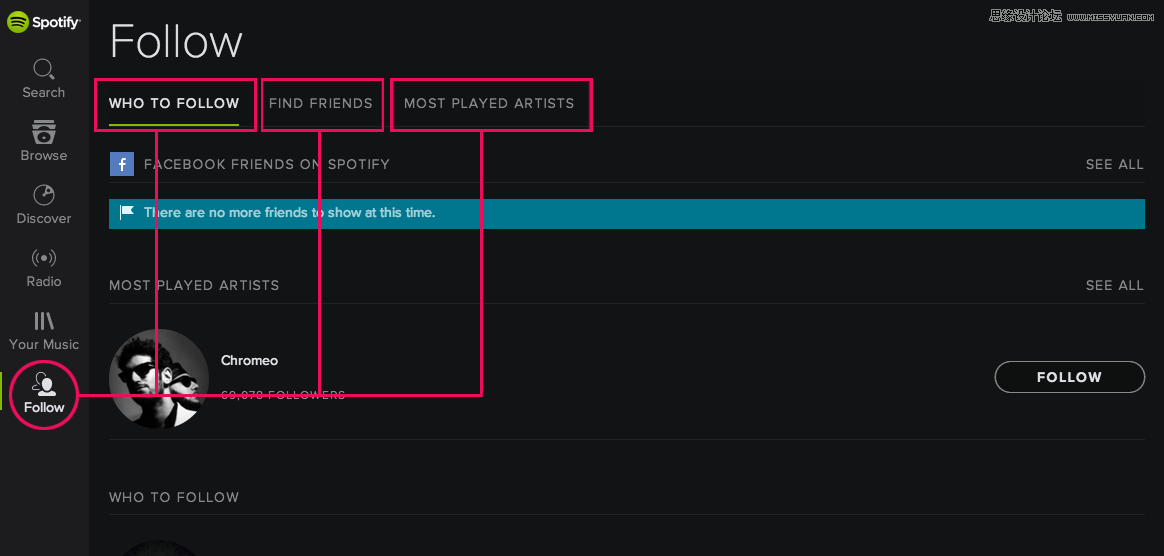Click the 'Most Played Artists' section heading
This screenshot has height=556, width=1164.
(x=194, y=285)
